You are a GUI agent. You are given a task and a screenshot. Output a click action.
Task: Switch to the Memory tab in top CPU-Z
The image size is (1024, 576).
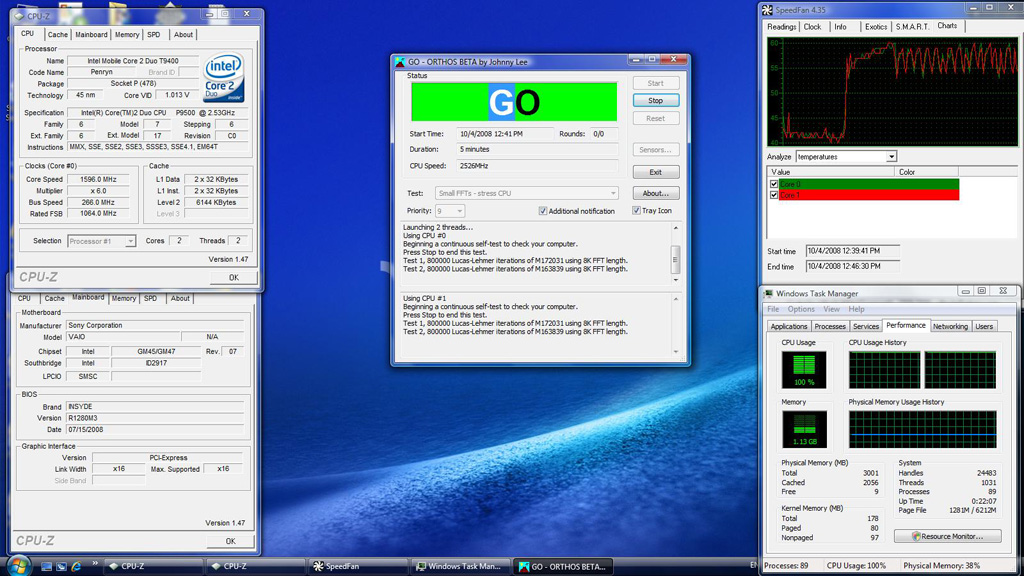pos(127,35)
